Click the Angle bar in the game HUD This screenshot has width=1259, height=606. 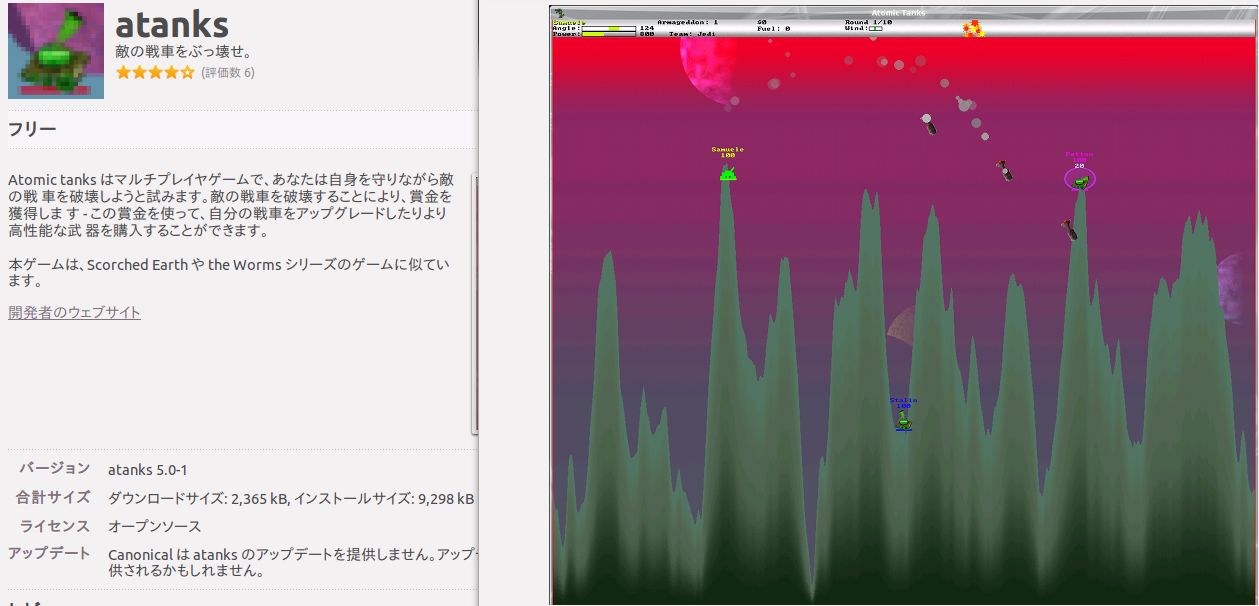pyautogui.click(x=609, y=28)
